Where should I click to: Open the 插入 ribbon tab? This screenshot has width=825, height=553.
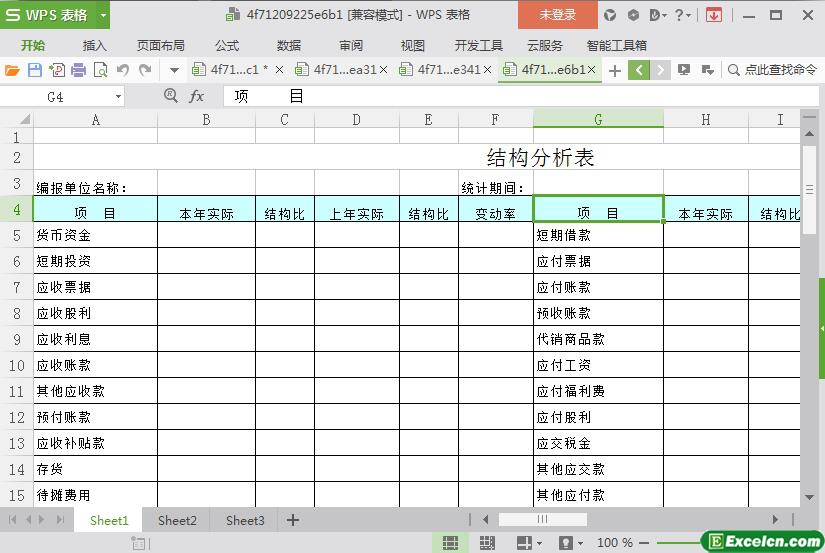point(95,46)
